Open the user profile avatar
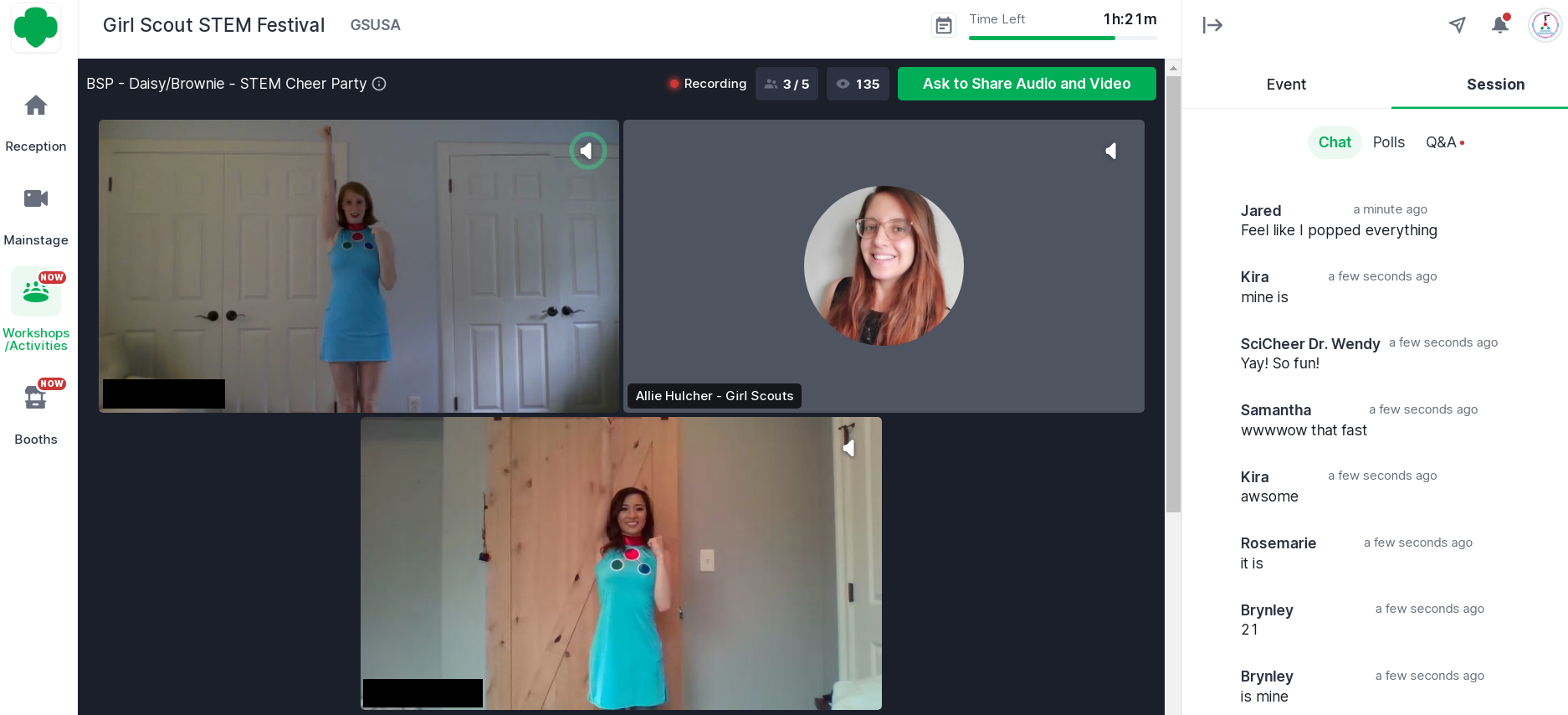 1545,25
